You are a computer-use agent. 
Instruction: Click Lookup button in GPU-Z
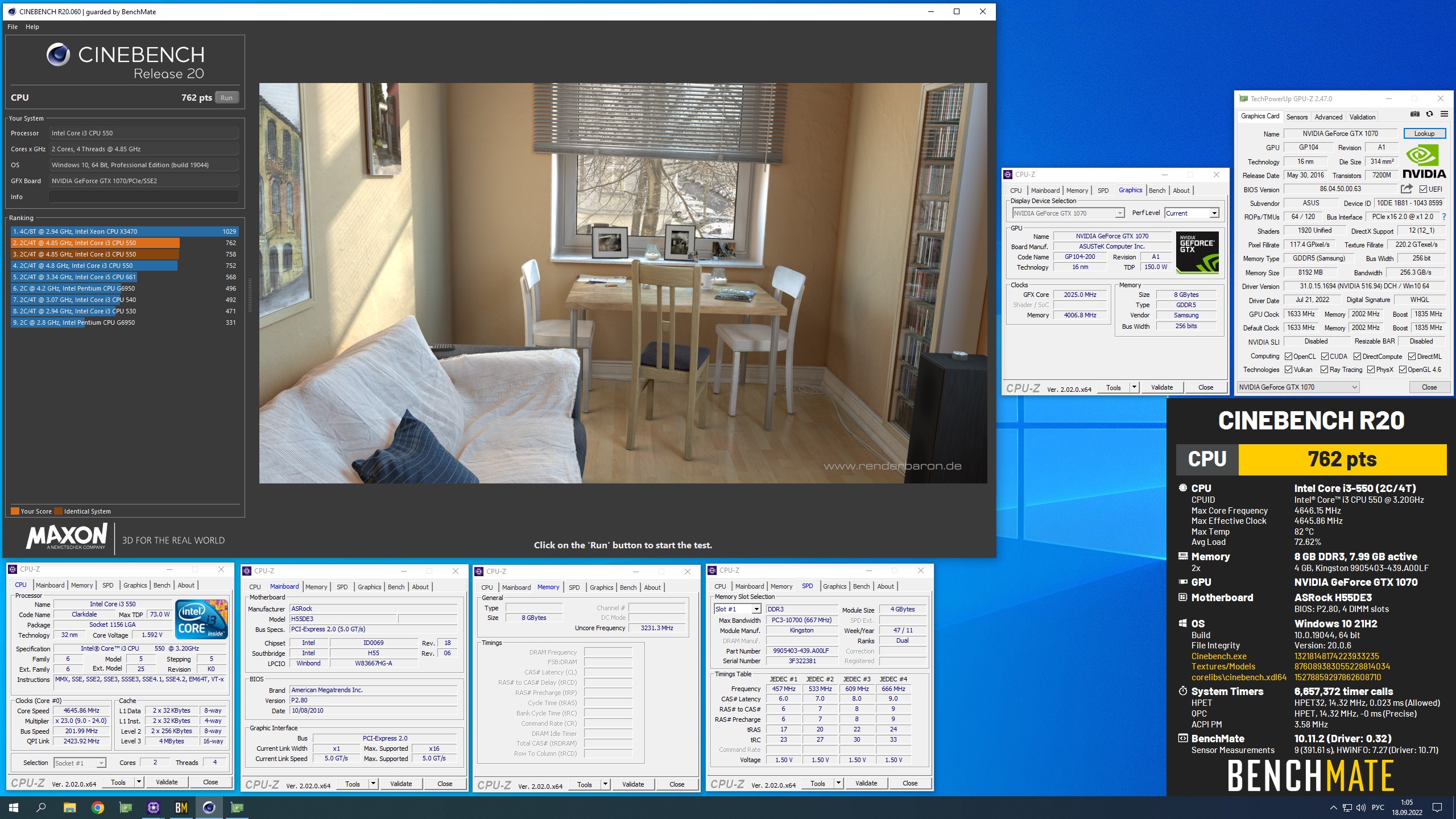coord(1424,134)
